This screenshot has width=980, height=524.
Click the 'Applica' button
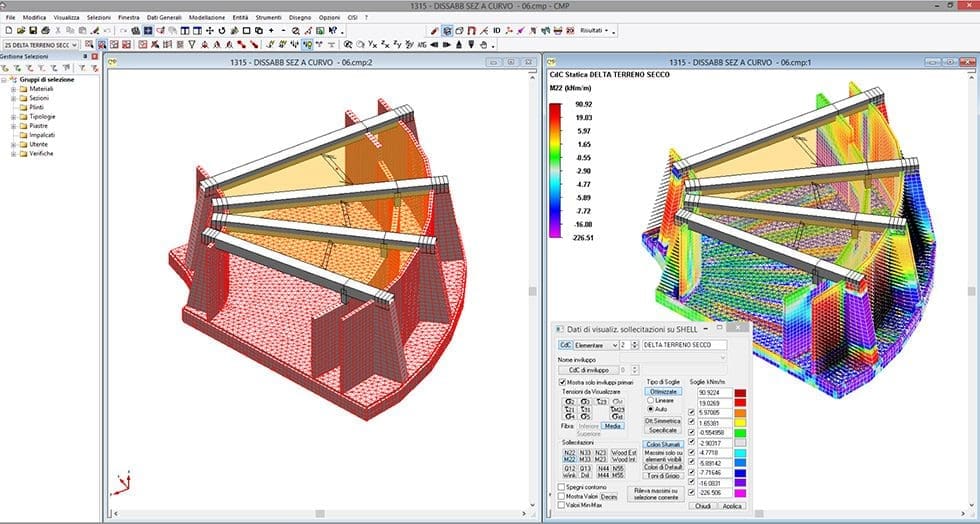point(733,506)
